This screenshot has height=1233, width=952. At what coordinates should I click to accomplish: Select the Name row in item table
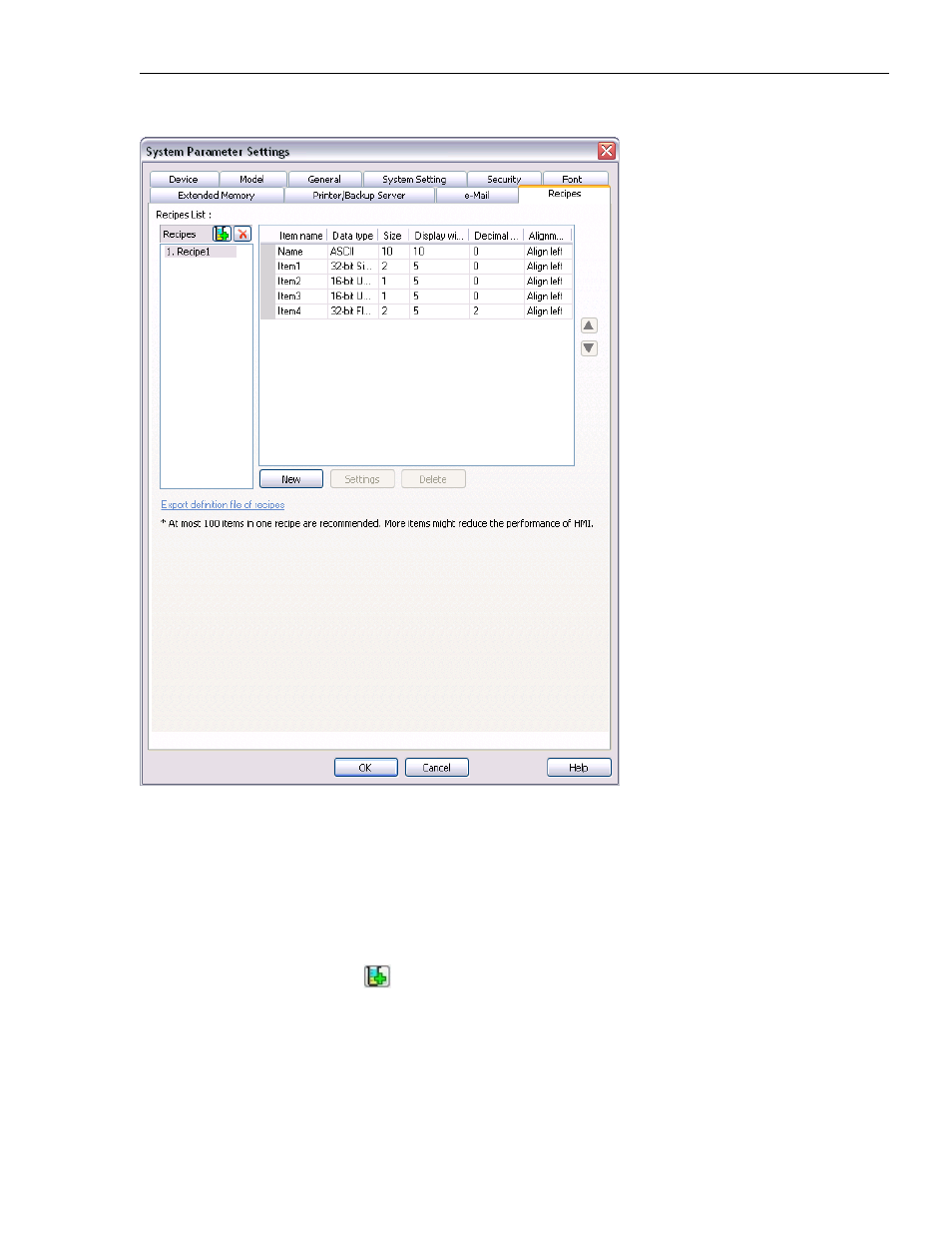pos(416,252)
